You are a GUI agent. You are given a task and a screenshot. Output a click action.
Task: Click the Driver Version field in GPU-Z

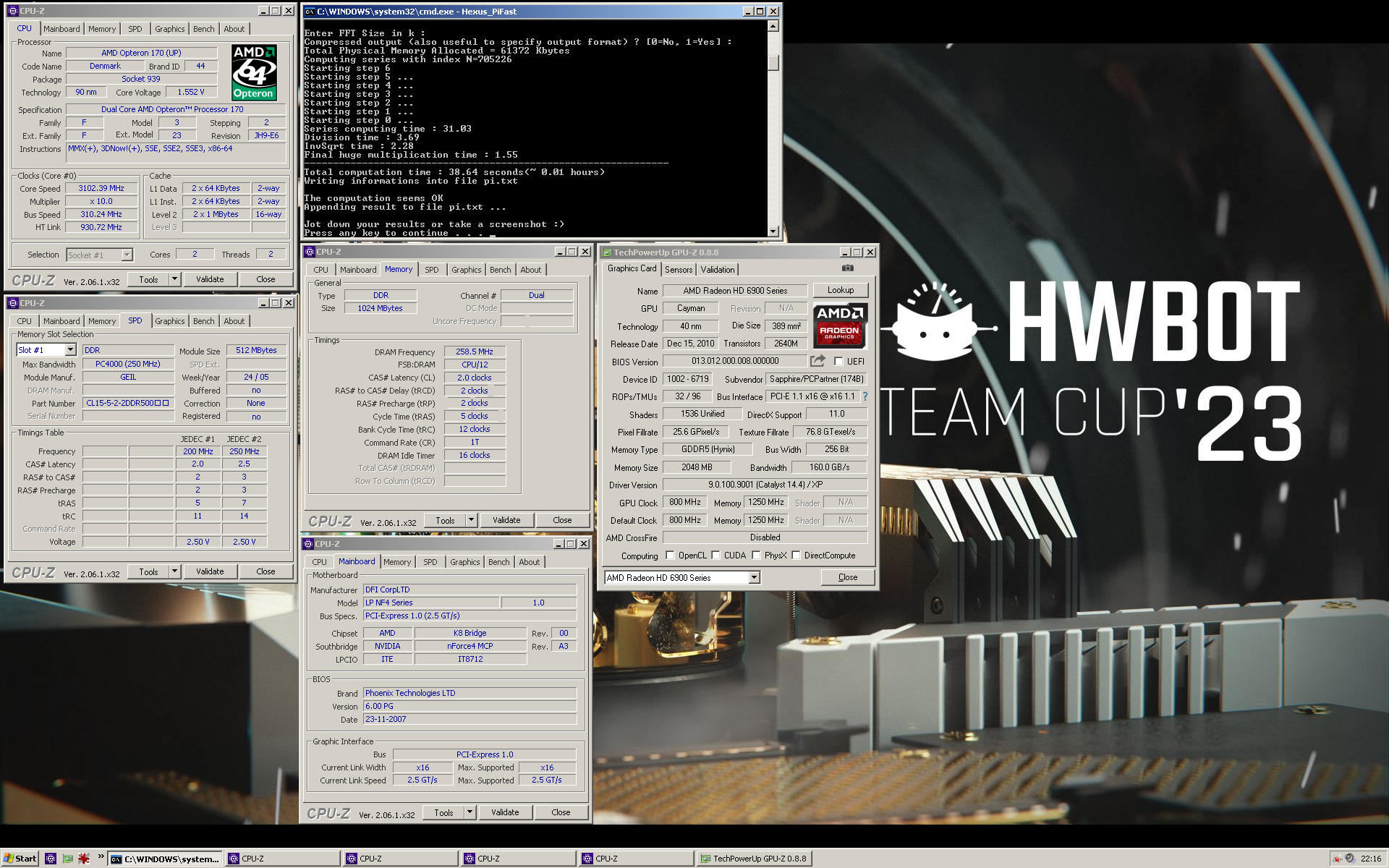coord(765,485)
